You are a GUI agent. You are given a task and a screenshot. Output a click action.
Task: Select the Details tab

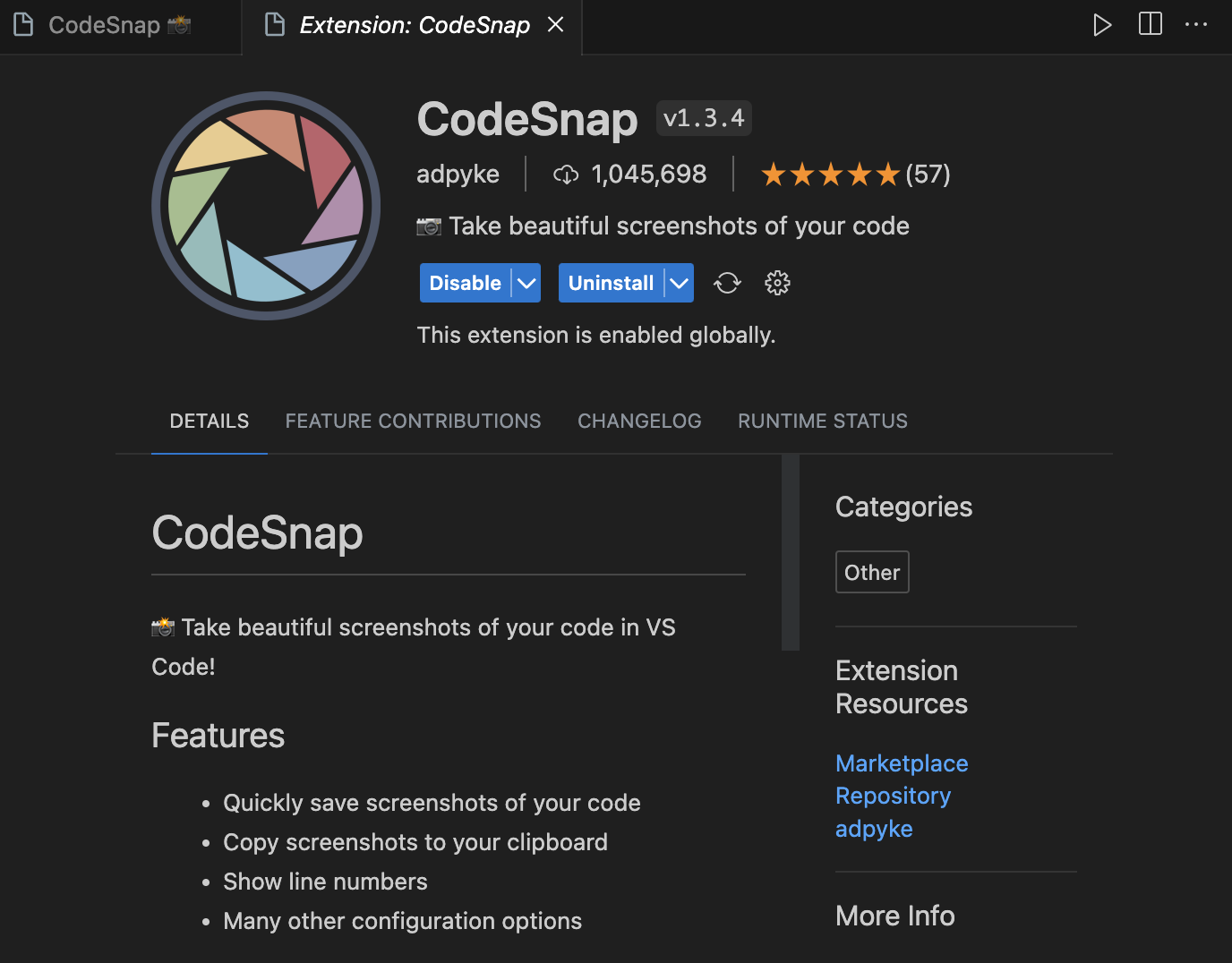pos(210,421)
